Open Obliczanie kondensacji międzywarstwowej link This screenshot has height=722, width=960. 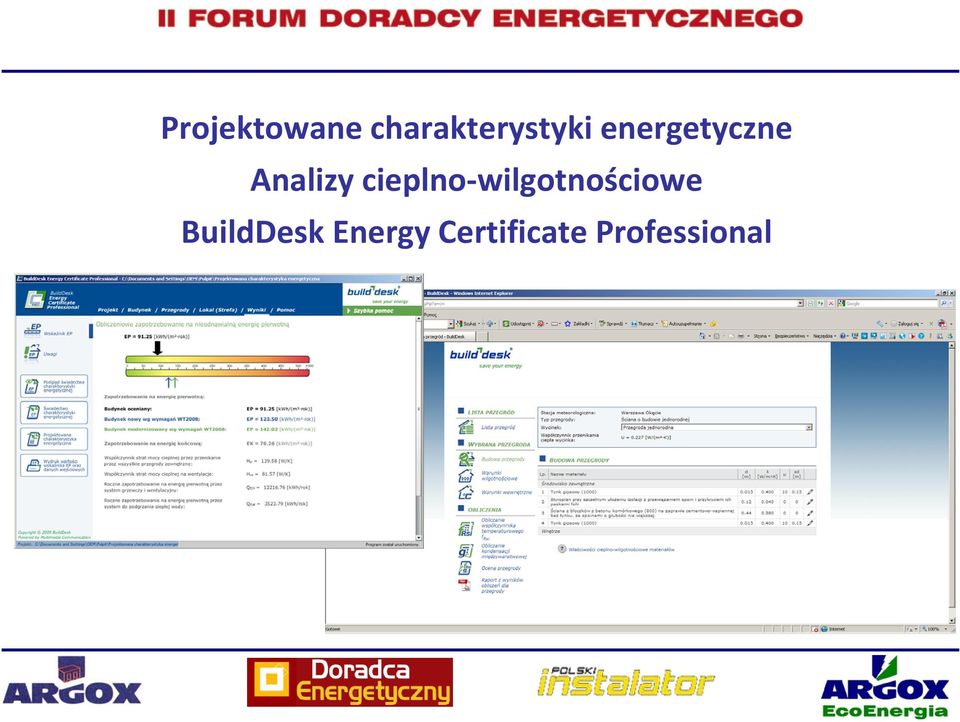coord(503,551)
